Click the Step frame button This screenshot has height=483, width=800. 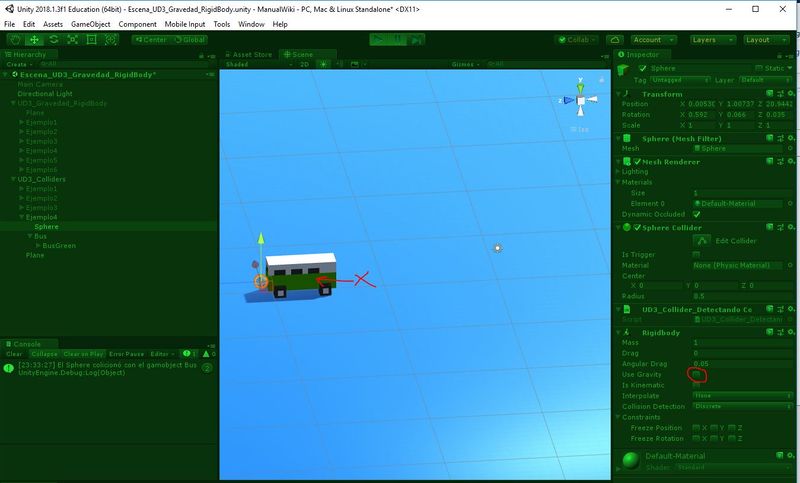click(416, 39)
